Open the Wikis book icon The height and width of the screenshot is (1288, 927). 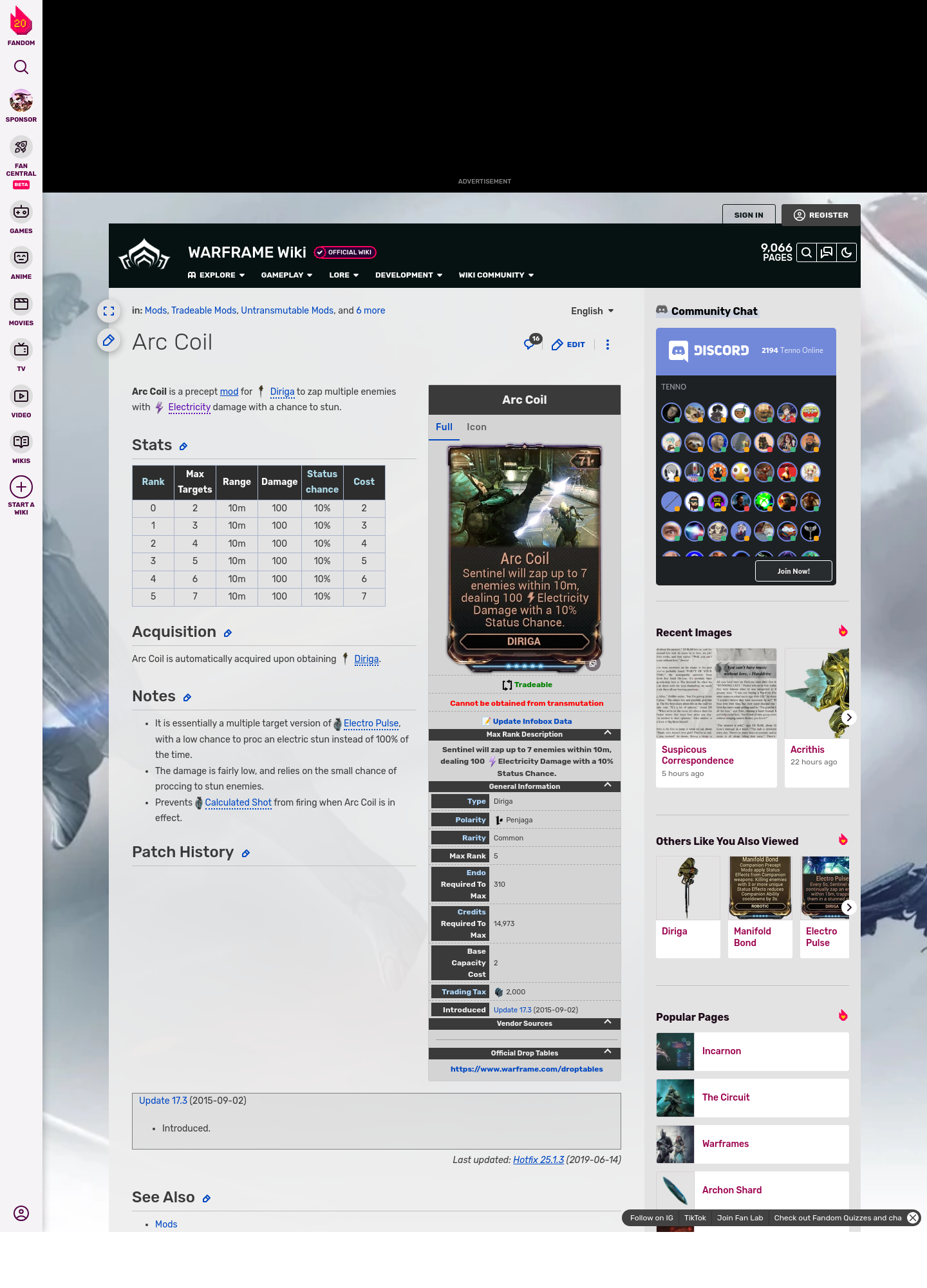click(x=21, y=442)
